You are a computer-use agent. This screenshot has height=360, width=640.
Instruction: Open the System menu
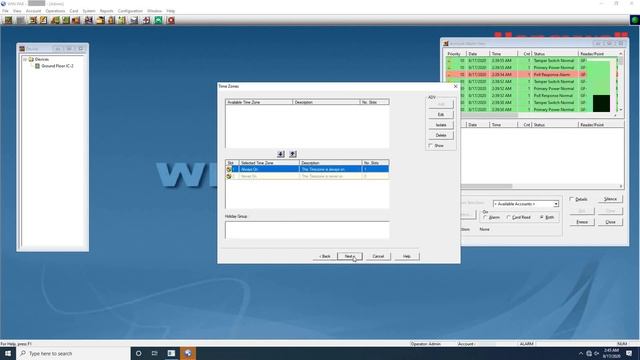pyautogui.click(x=89, y=11)
